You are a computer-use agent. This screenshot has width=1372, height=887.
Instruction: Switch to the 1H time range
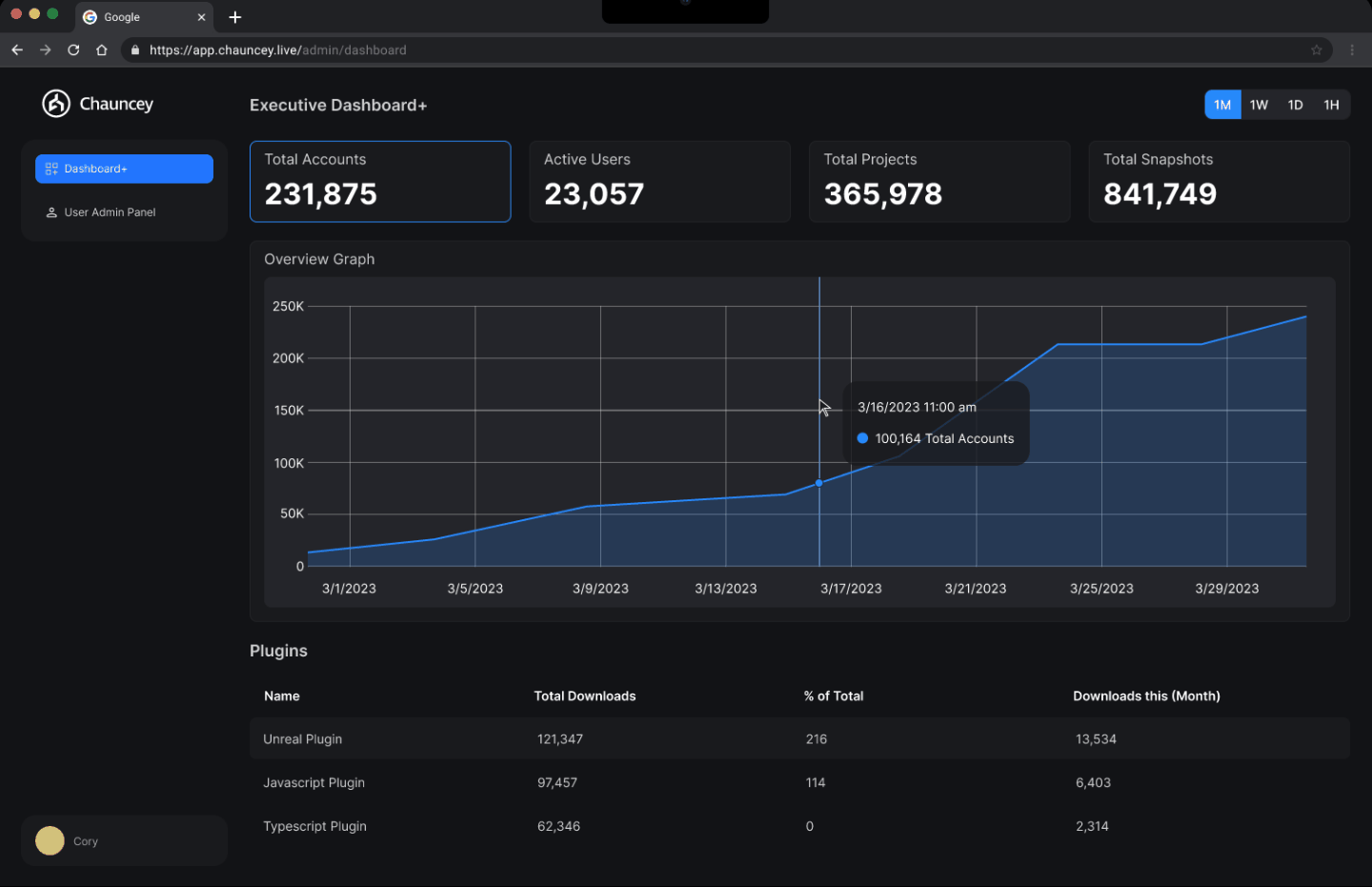point(1331,105)
